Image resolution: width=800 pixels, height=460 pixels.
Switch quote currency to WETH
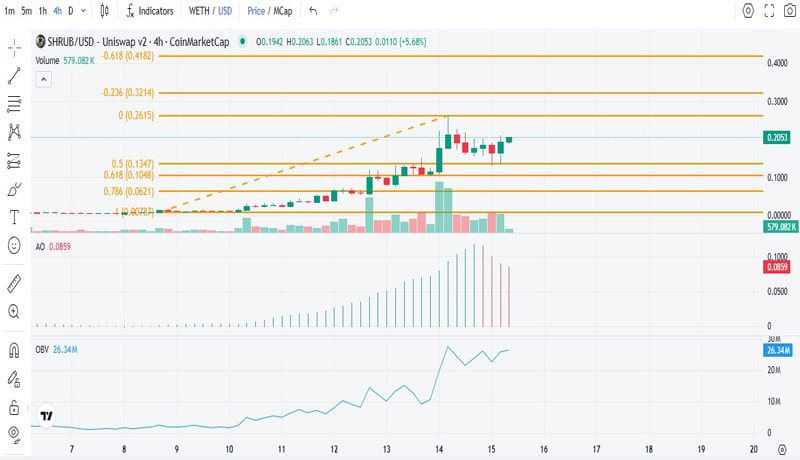(199, 11)
